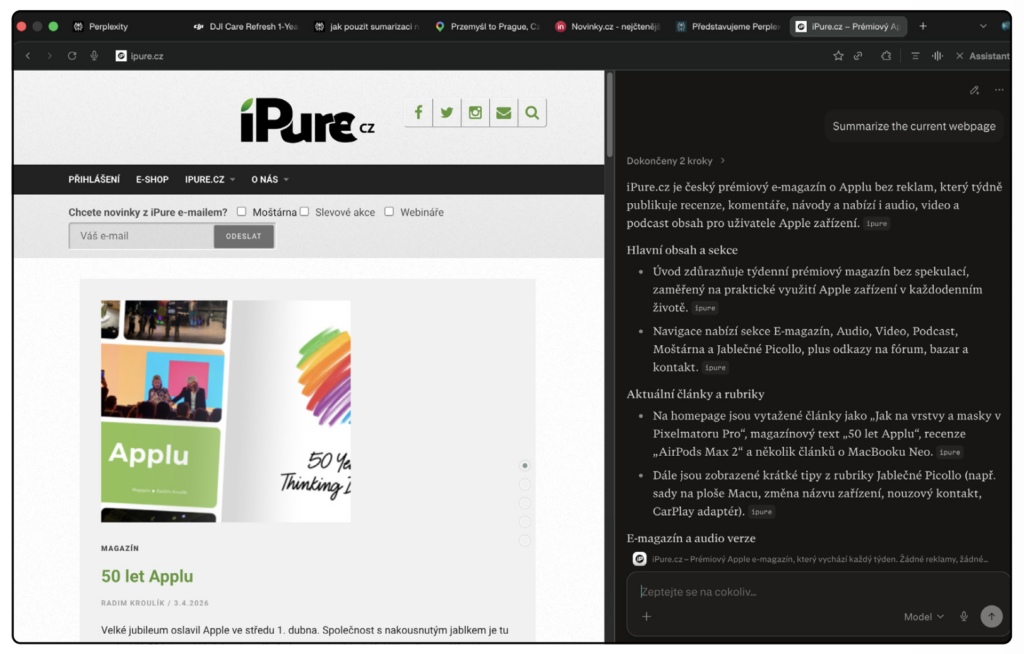Image resolution: width=1024 pixels, height=654 pixels.
Task: Open the O NÁS menu dropdown
Action: pyautogui.click(x=270, y=180)
